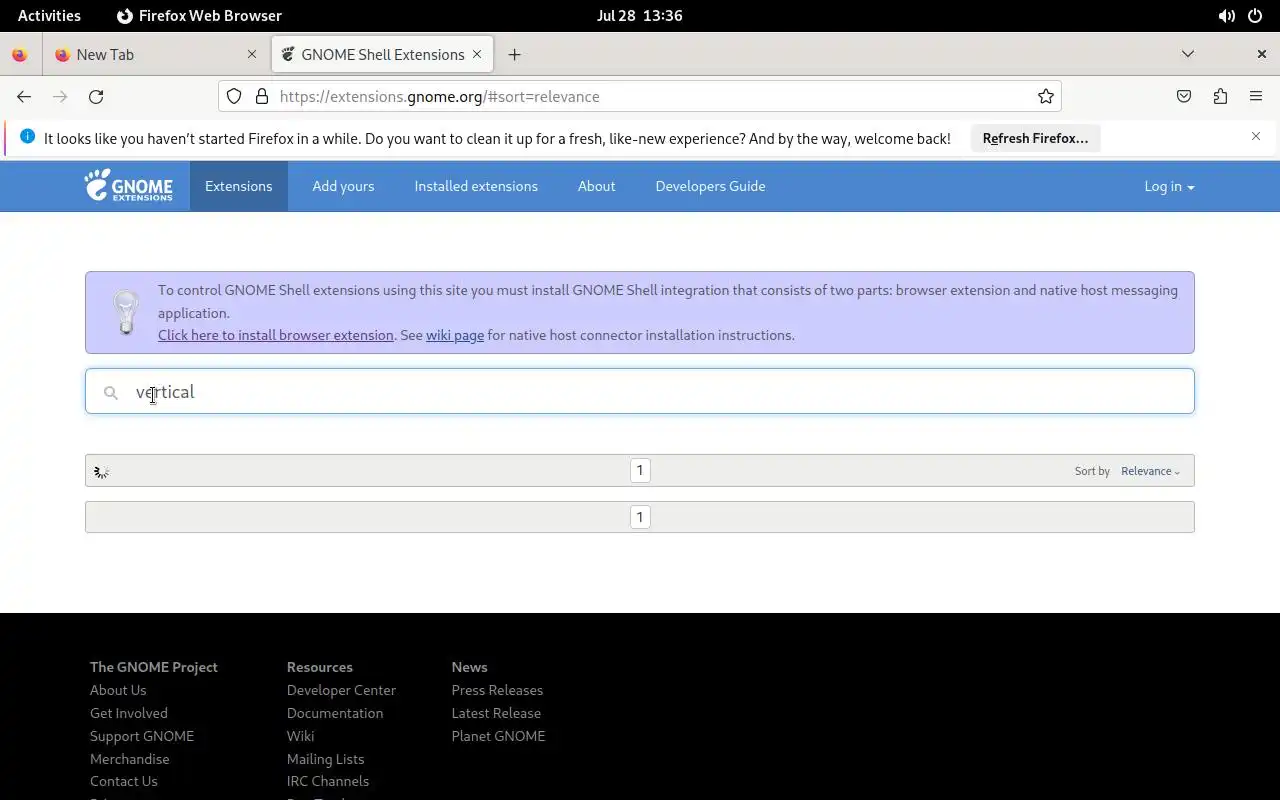Open the Mailing Lists footer link
The width and height of the screenshot is (1280, 800).
[325, 759]
